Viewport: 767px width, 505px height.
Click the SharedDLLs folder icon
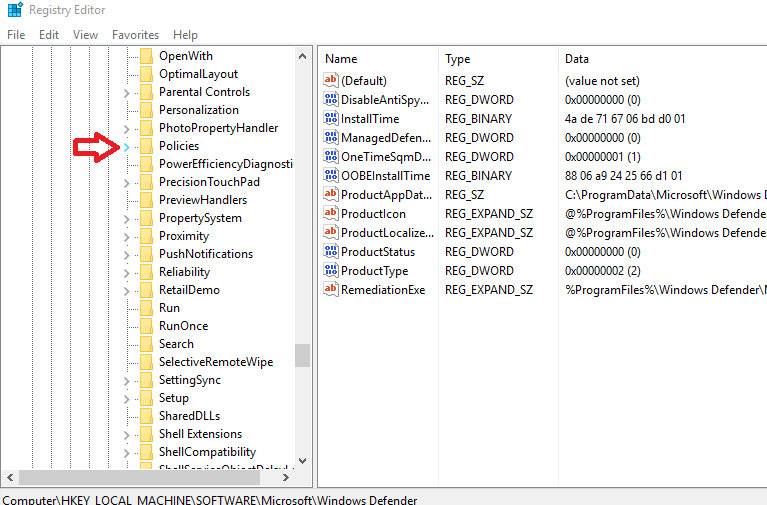146,415
